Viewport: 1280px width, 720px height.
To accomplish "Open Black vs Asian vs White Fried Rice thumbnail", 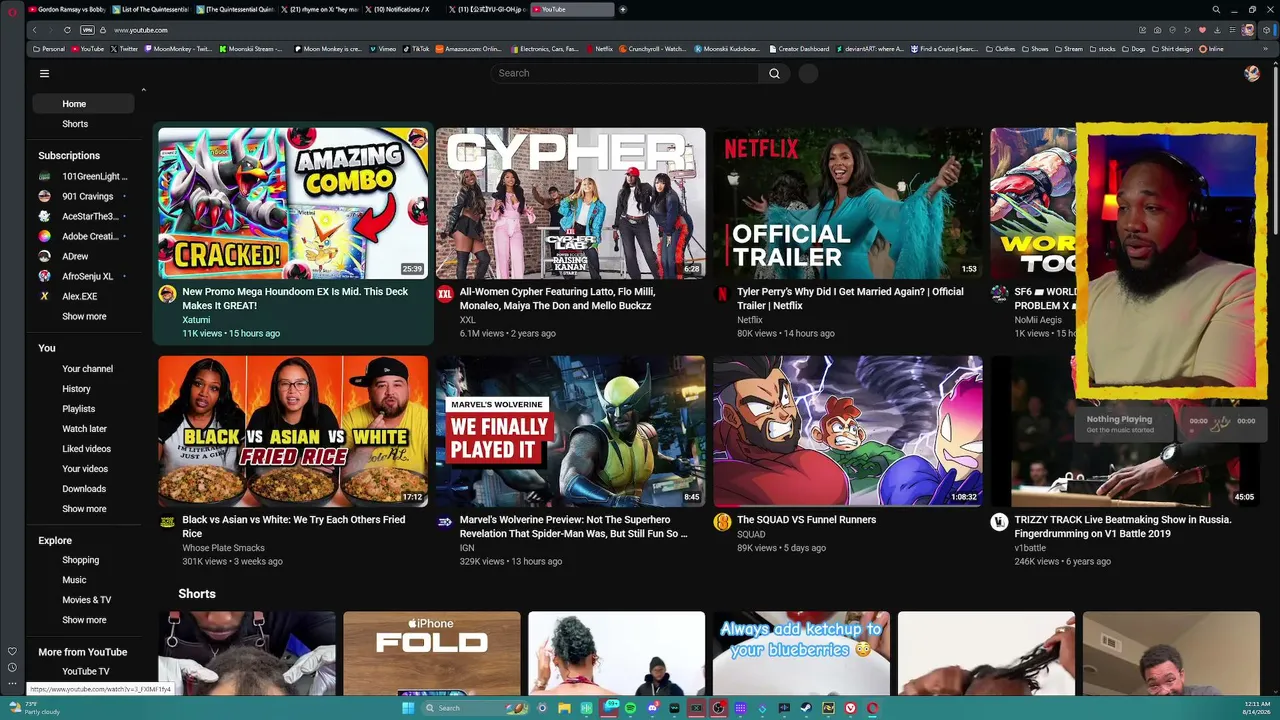I will [x=293, y=431].
